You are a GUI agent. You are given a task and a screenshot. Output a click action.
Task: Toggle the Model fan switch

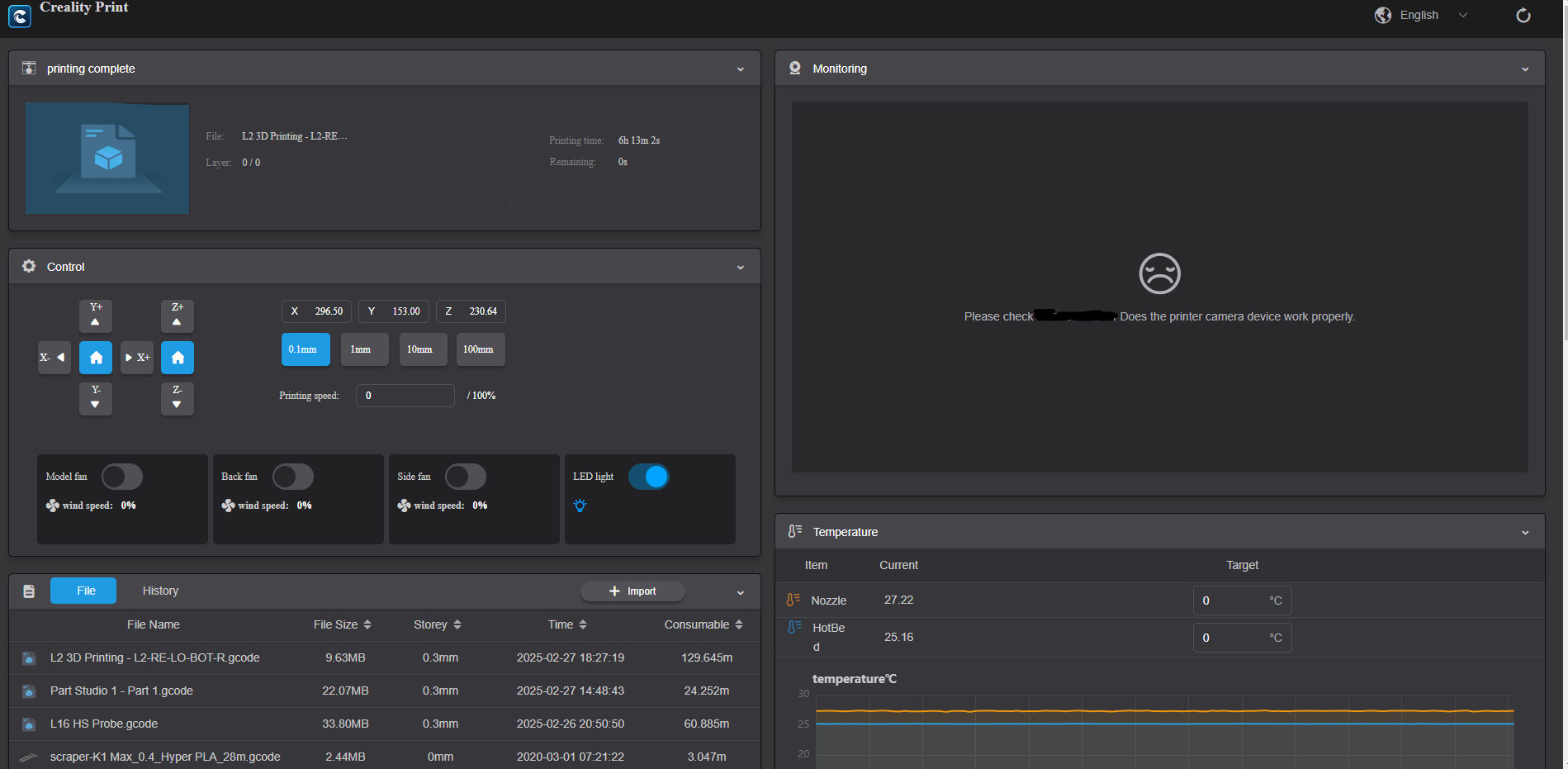(122, 477)
